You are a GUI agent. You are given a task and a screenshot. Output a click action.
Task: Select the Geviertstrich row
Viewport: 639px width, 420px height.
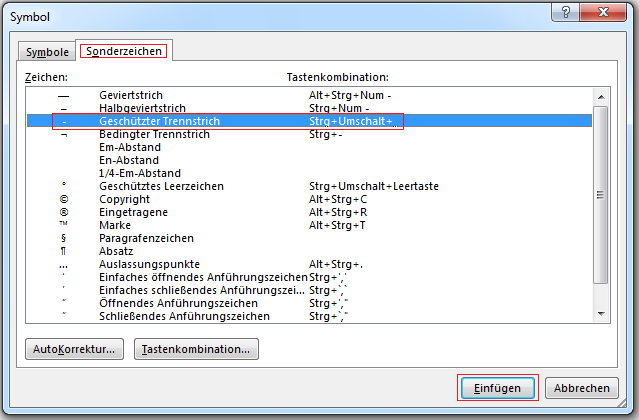309,95
